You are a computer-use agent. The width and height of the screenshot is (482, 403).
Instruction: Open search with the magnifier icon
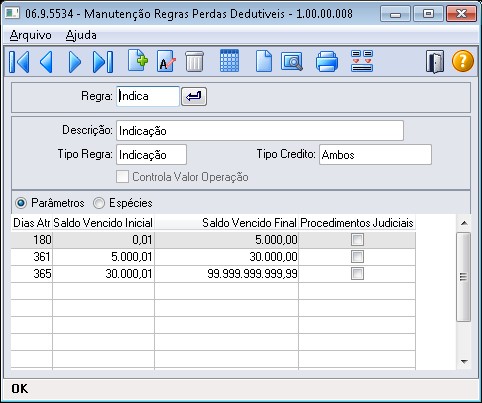click(292, 61)
